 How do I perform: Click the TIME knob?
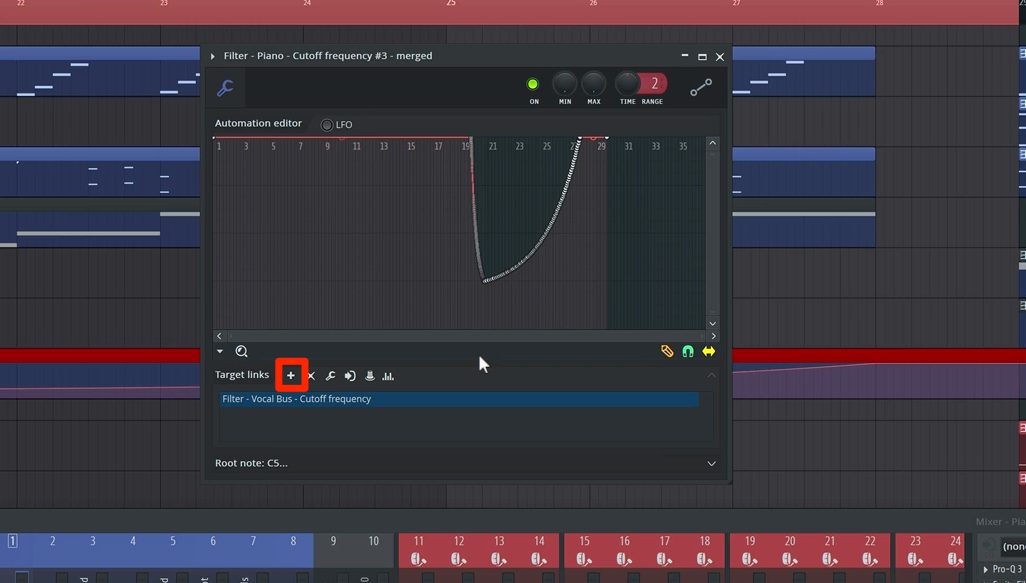click(x=627, y=84)
